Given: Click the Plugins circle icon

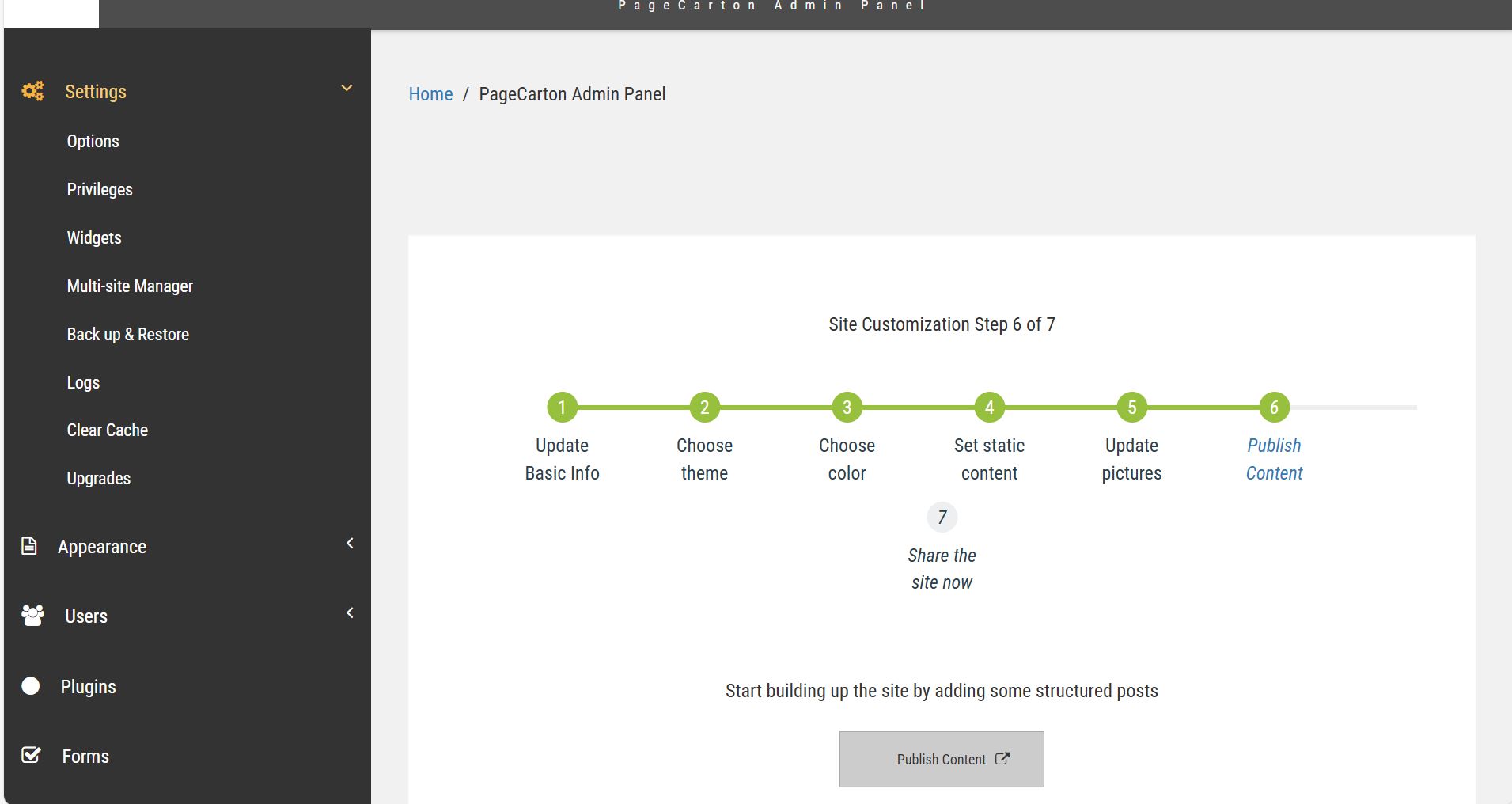Looking at the screenshot, I should pyautogui.click(x=31, y=686).
